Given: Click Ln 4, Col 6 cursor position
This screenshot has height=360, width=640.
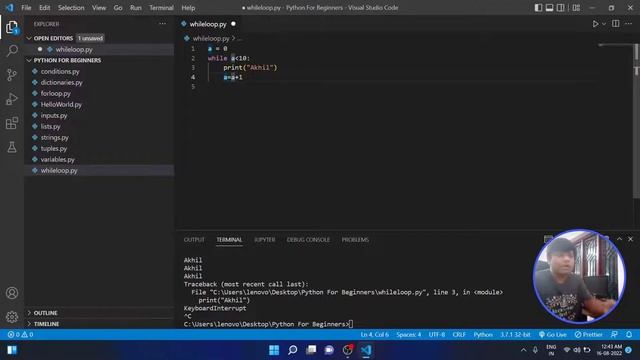Looking at the screenshot, I should click(374, 335).
